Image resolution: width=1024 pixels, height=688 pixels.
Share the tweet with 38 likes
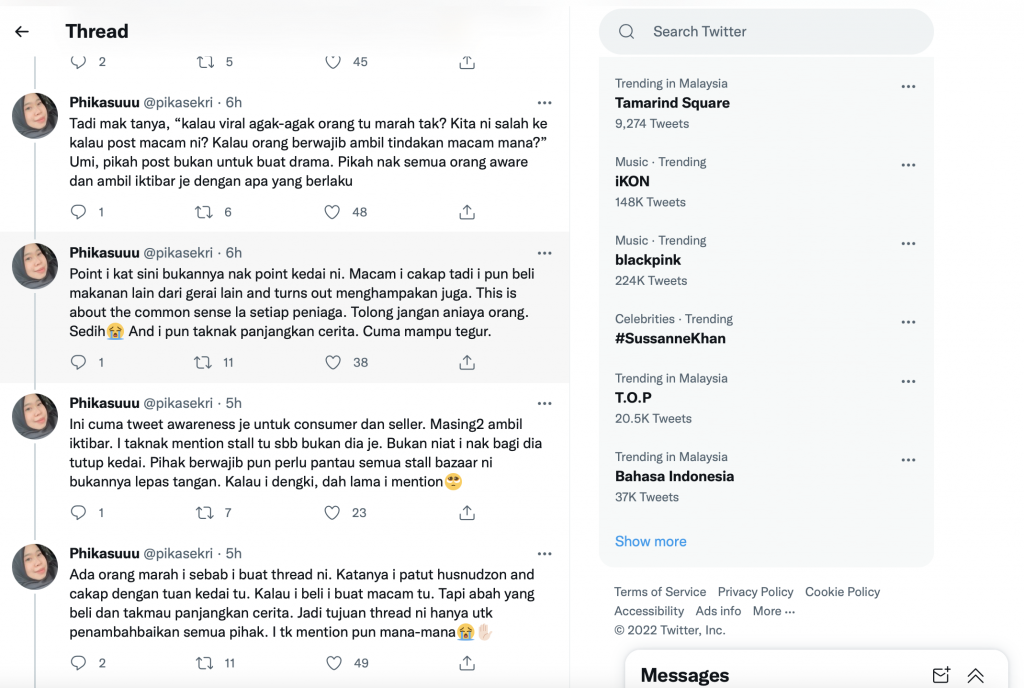[x=467, y=362]
